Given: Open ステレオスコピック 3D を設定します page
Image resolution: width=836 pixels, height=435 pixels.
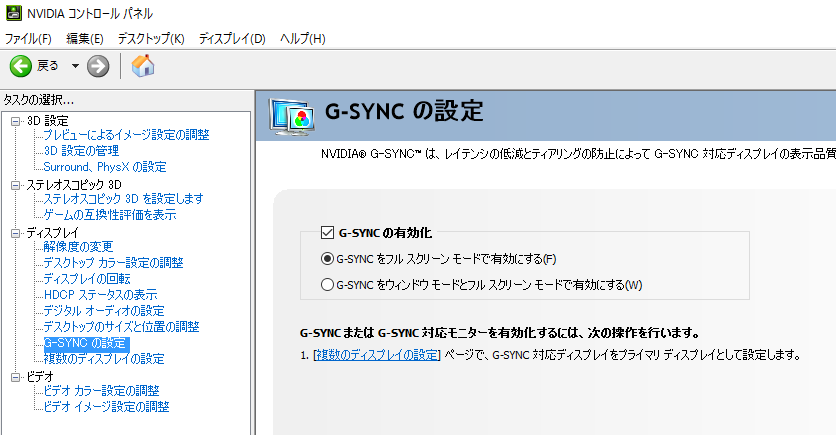Looking at the screenshot, I should [x=124, y=199].
